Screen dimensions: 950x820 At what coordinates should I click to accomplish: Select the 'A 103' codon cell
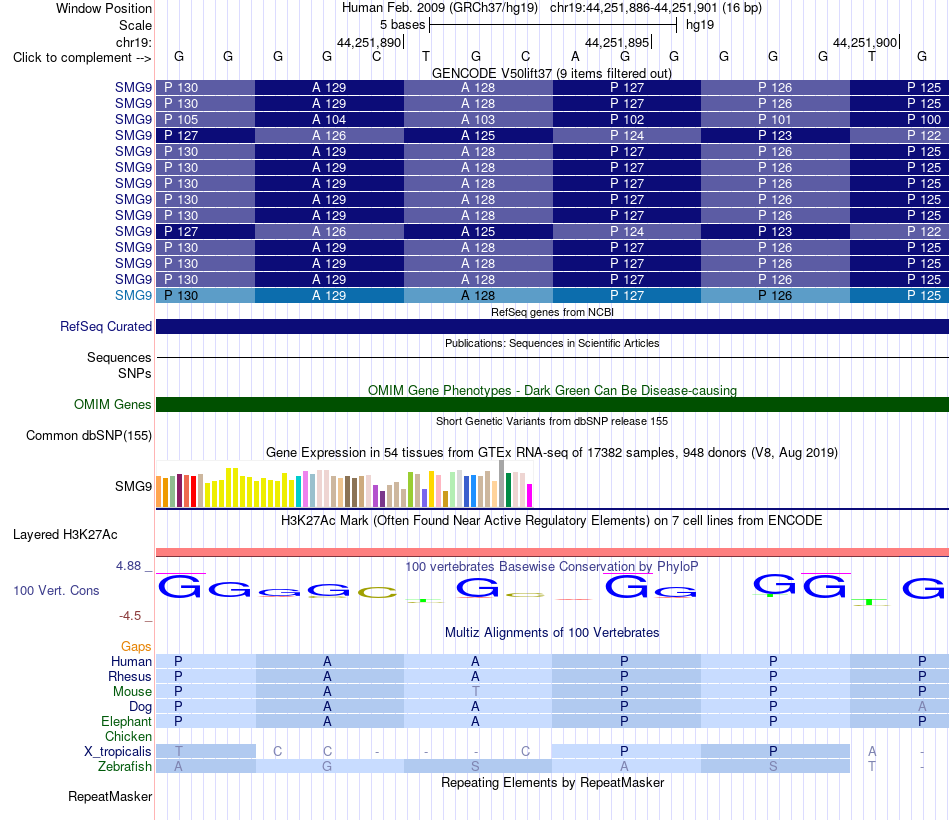478,119
